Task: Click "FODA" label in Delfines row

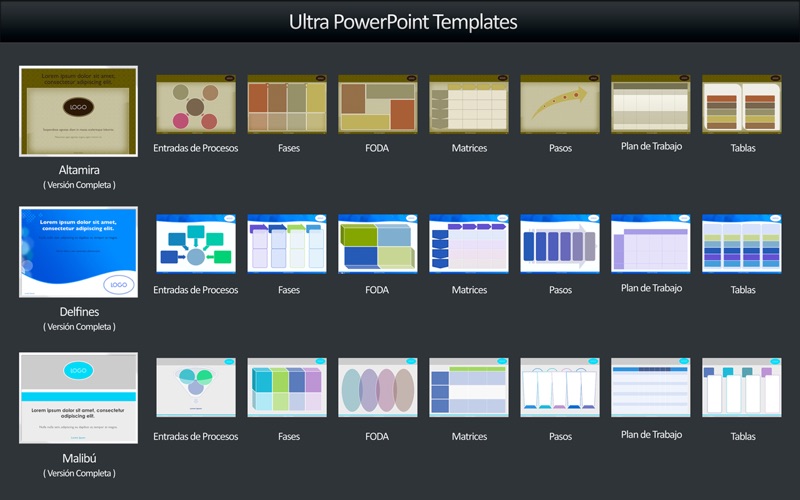Action: pyautogui.click(x=377, y=290)
